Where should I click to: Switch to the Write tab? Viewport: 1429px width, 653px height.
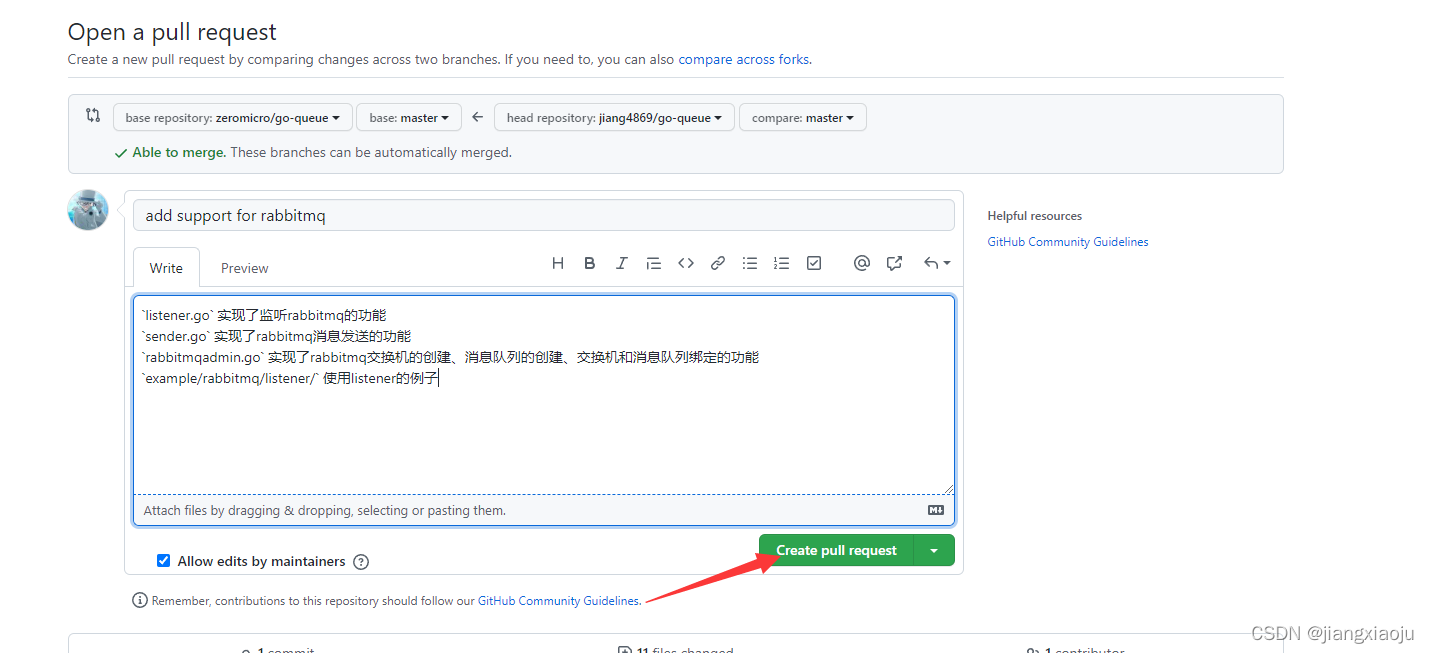(x=166, y=268)
